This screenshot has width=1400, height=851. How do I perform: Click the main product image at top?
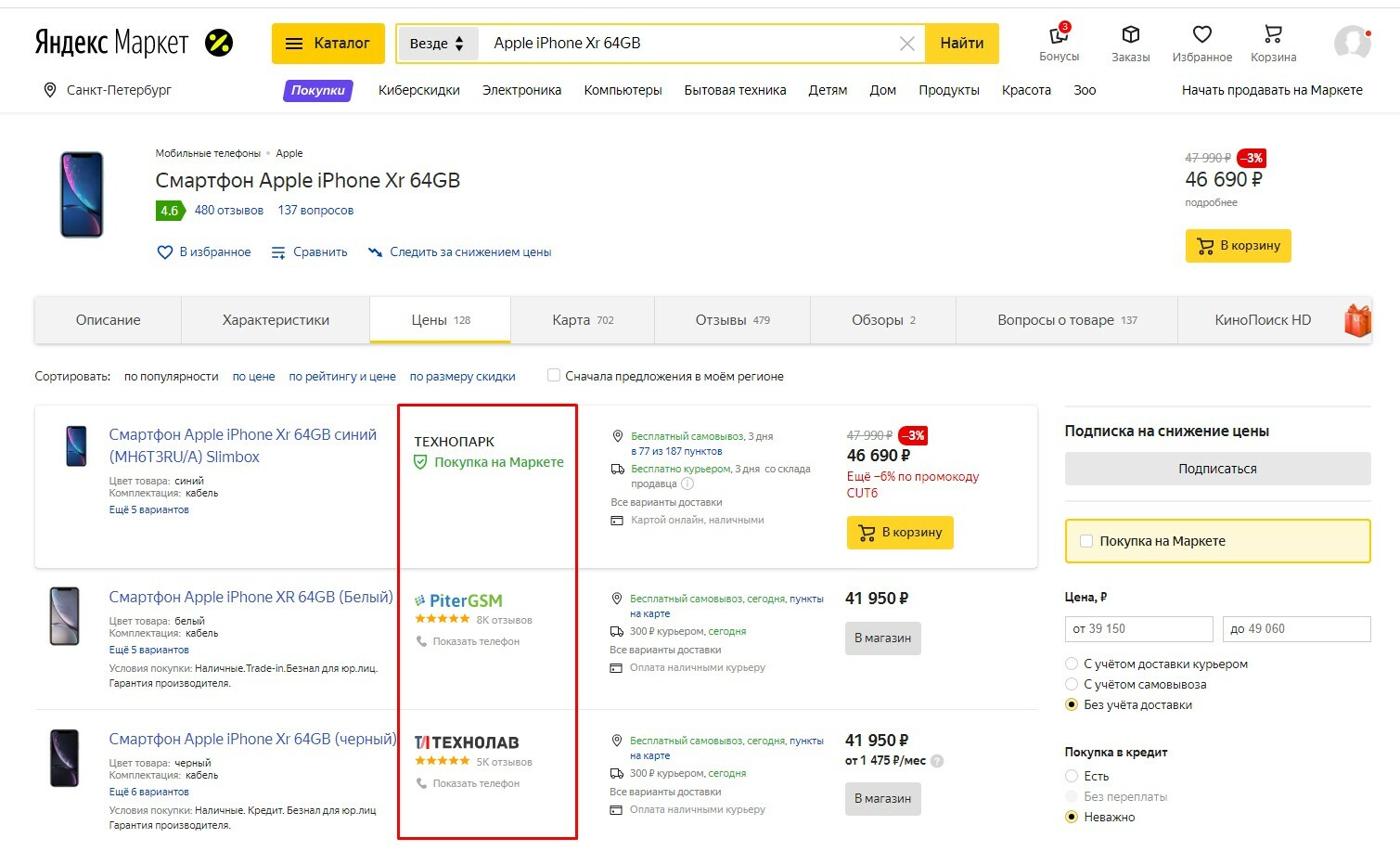click(x=82, y=195)
